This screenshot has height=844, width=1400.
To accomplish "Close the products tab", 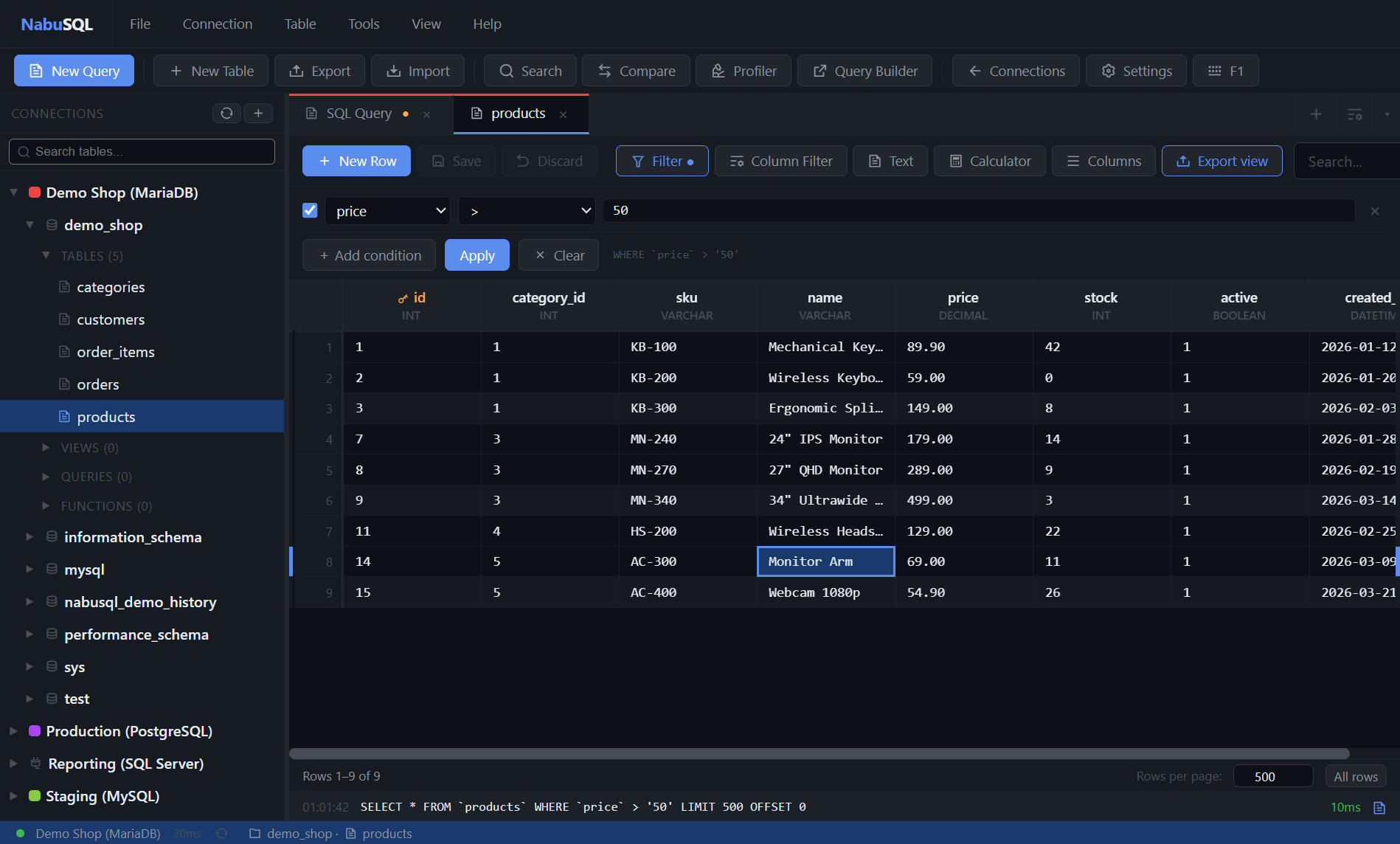I will 564,114.
